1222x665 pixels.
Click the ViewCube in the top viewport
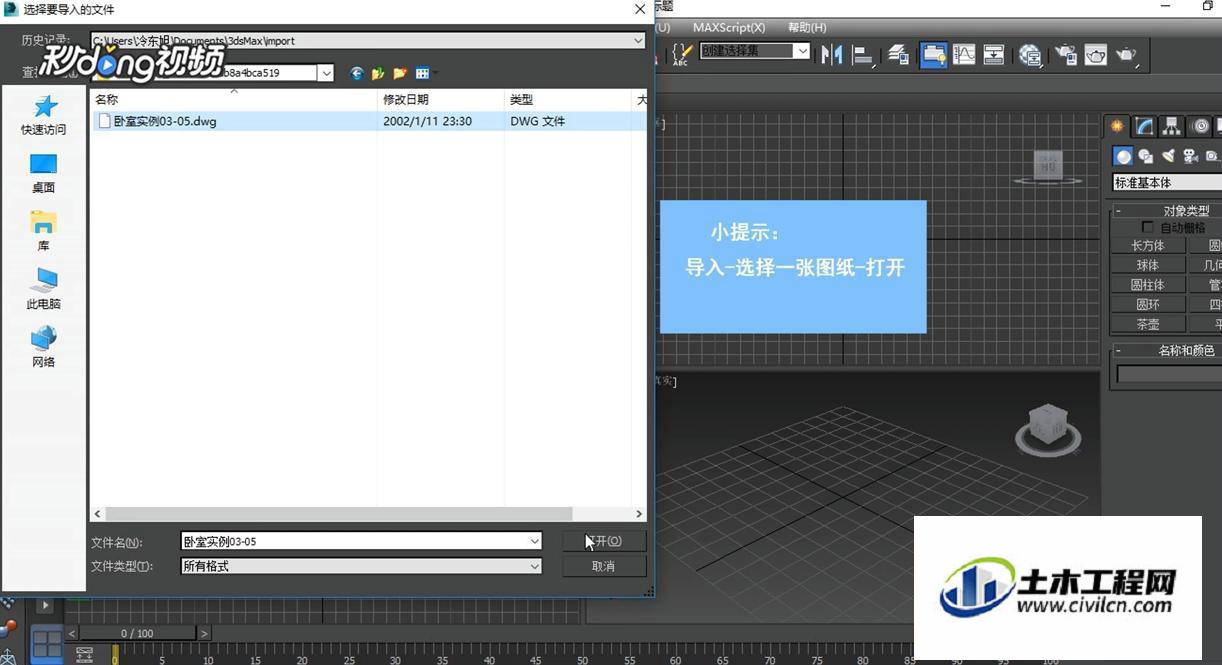coord(1048,167)
